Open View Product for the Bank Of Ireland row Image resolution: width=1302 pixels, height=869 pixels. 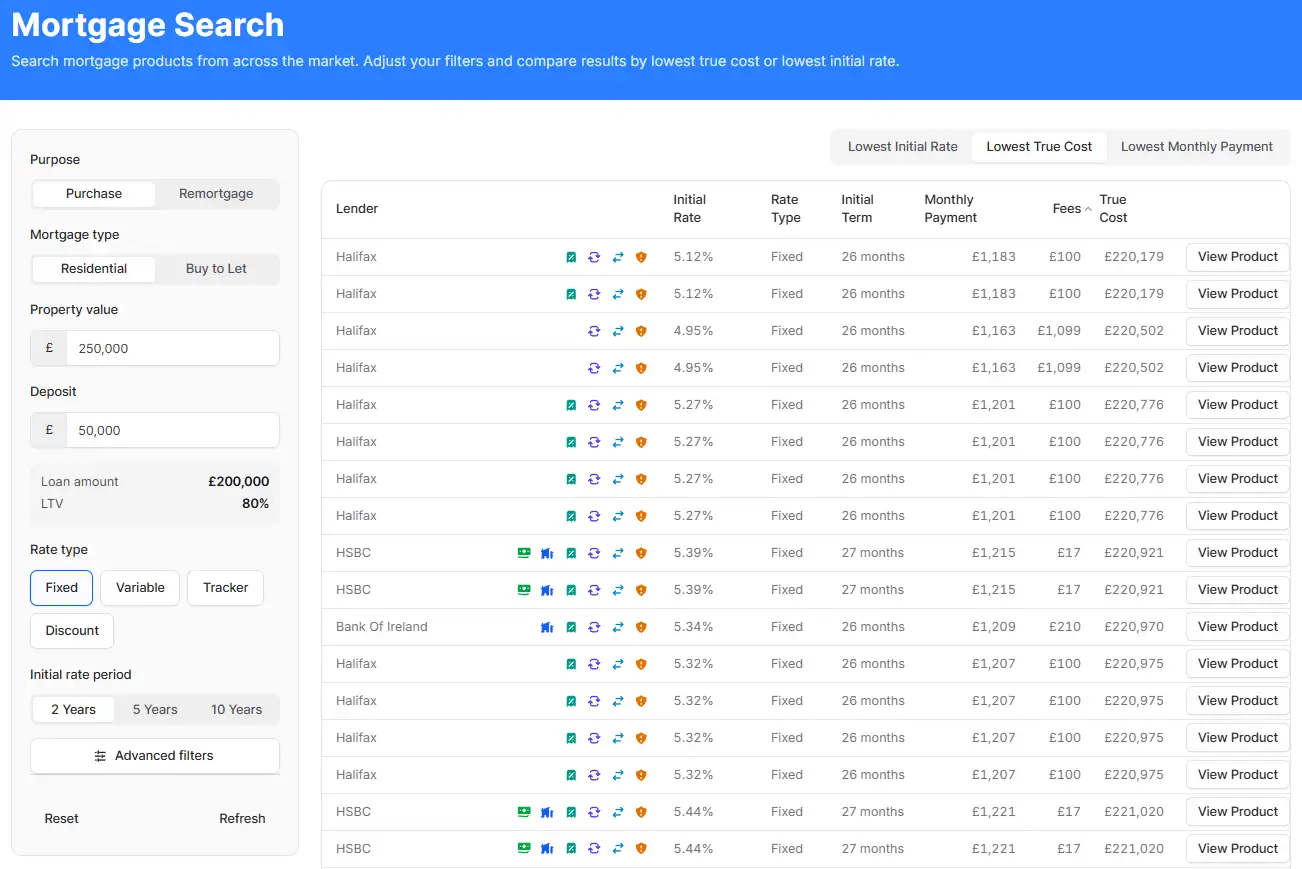1238,627
